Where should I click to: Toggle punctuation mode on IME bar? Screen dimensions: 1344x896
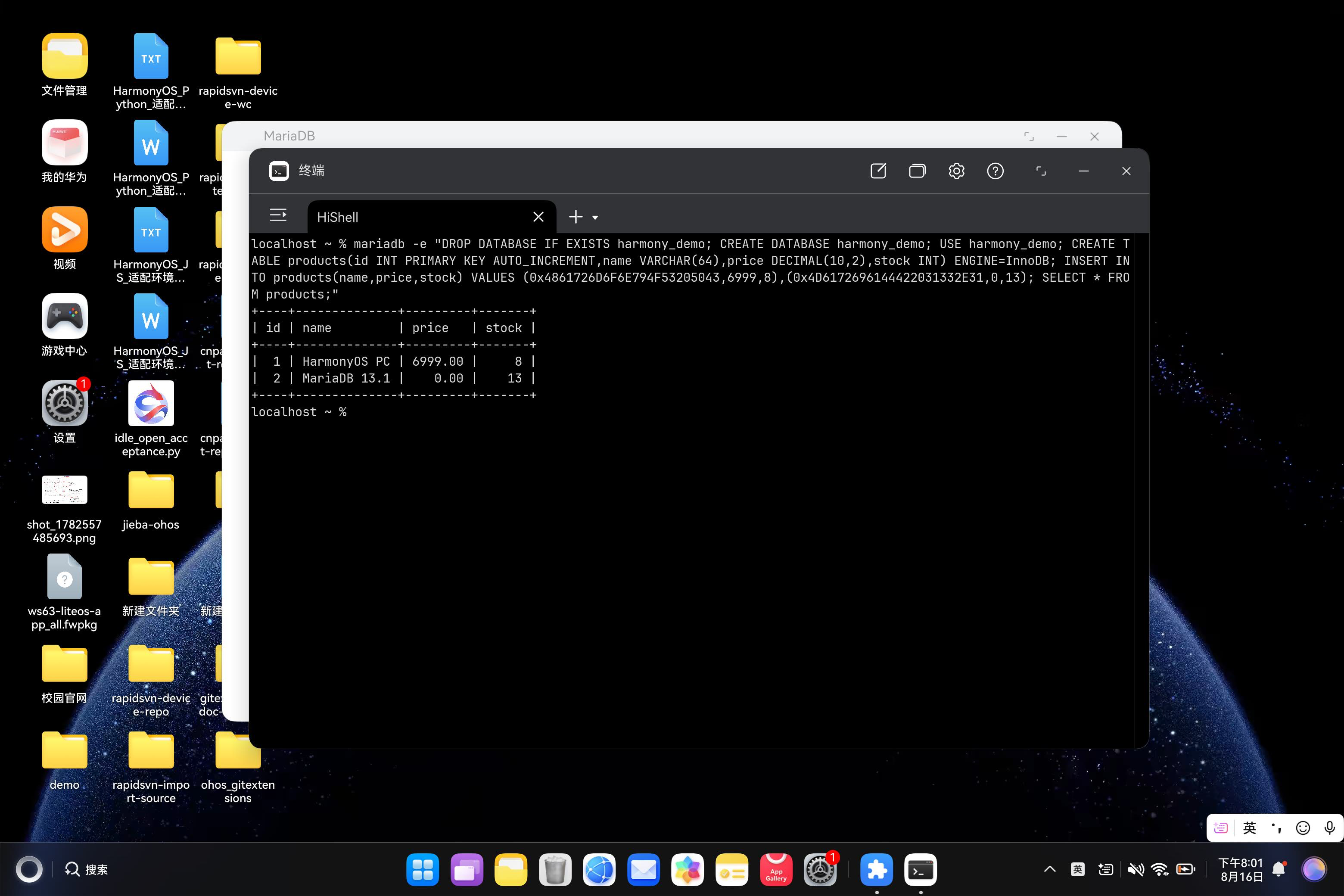(x=1276, y=828)
